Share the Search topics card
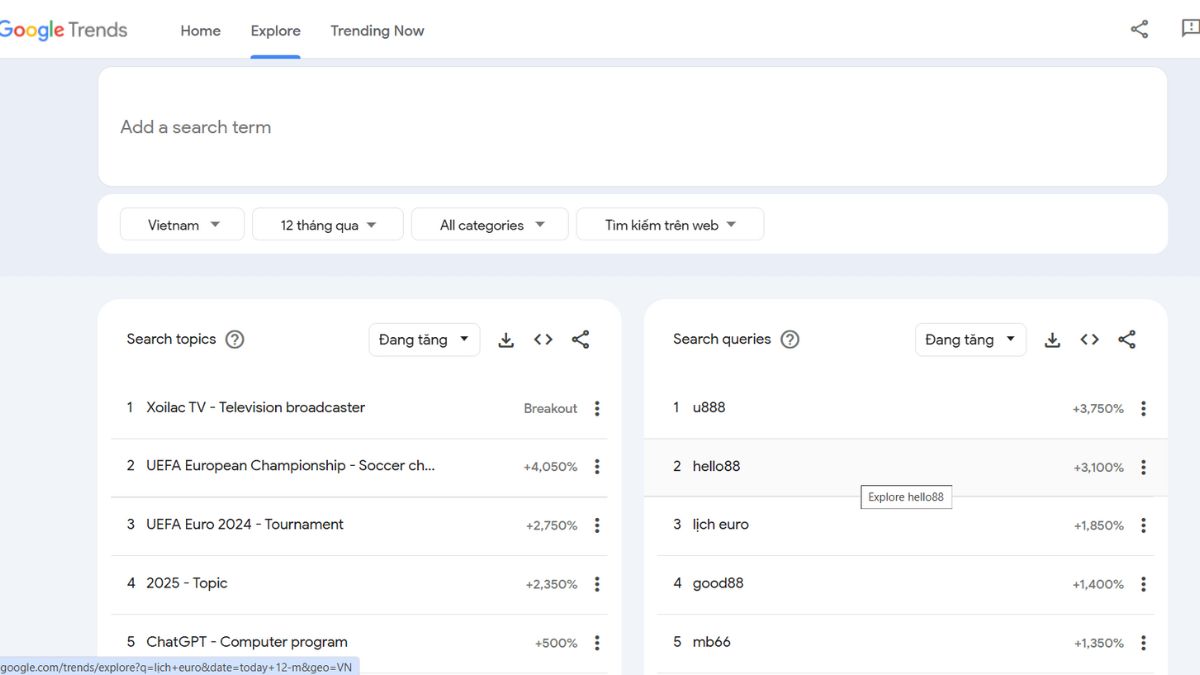 click(x=581, y=340)
